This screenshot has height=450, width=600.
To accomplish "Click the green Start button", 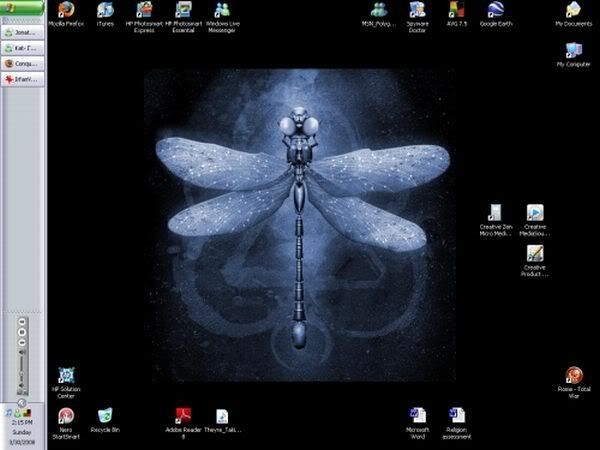I will (x=22, y=8).
